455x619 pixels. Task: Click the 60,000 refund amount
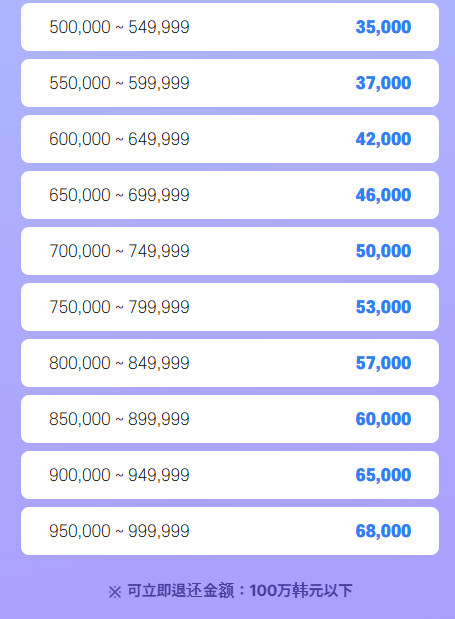pos(383,420)
